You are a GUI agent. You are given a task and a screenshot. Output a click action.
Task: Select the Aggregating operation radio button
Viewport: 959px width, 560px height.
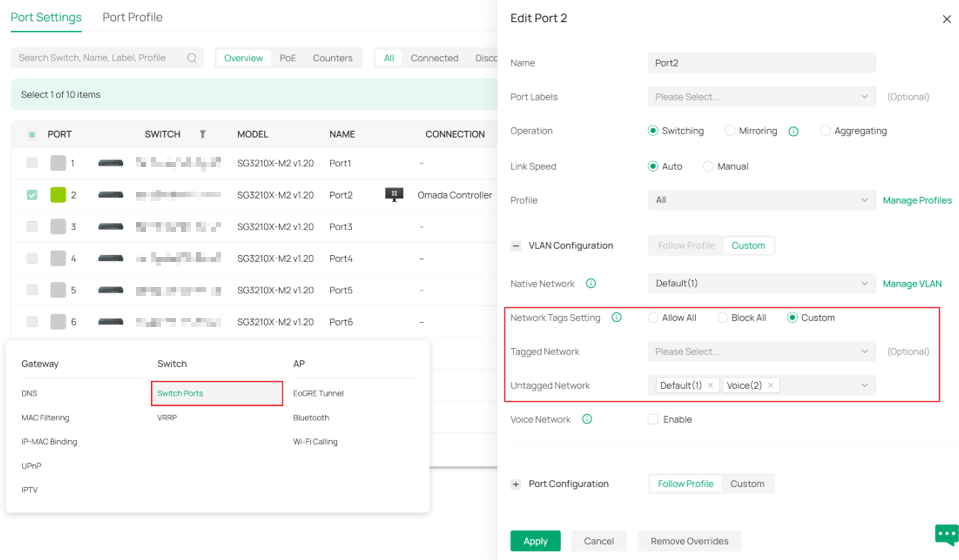tap(825, 131)
